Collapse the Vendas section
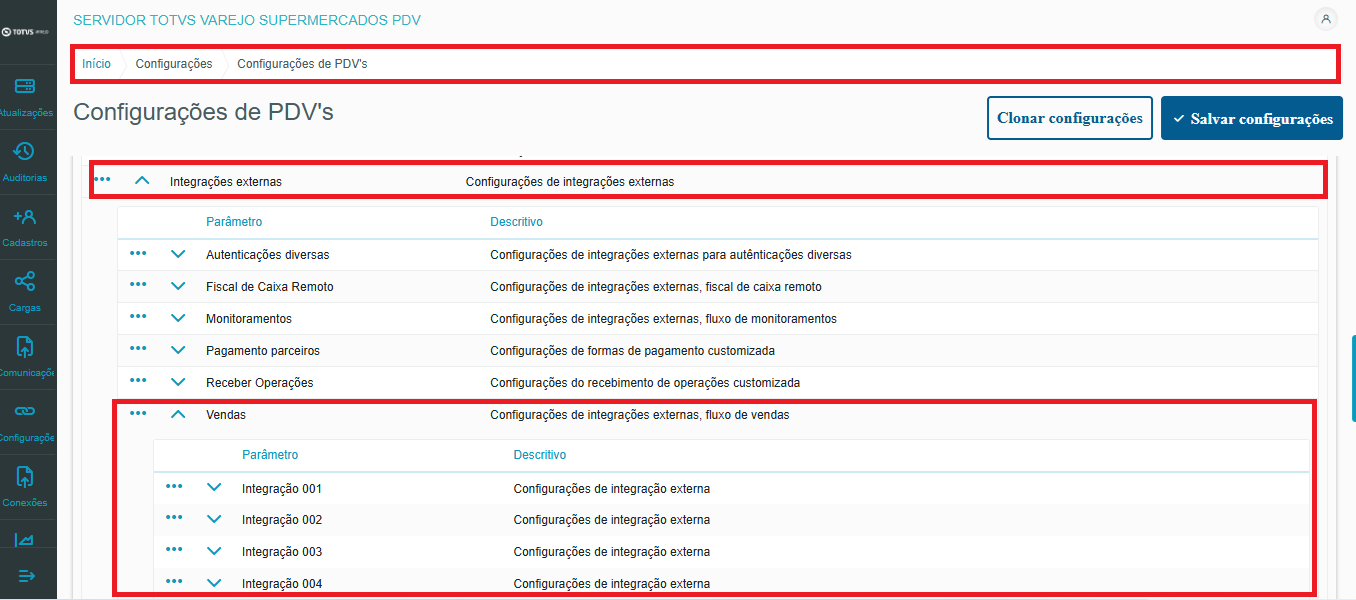1356x600 pixels. tap(178, 414)
